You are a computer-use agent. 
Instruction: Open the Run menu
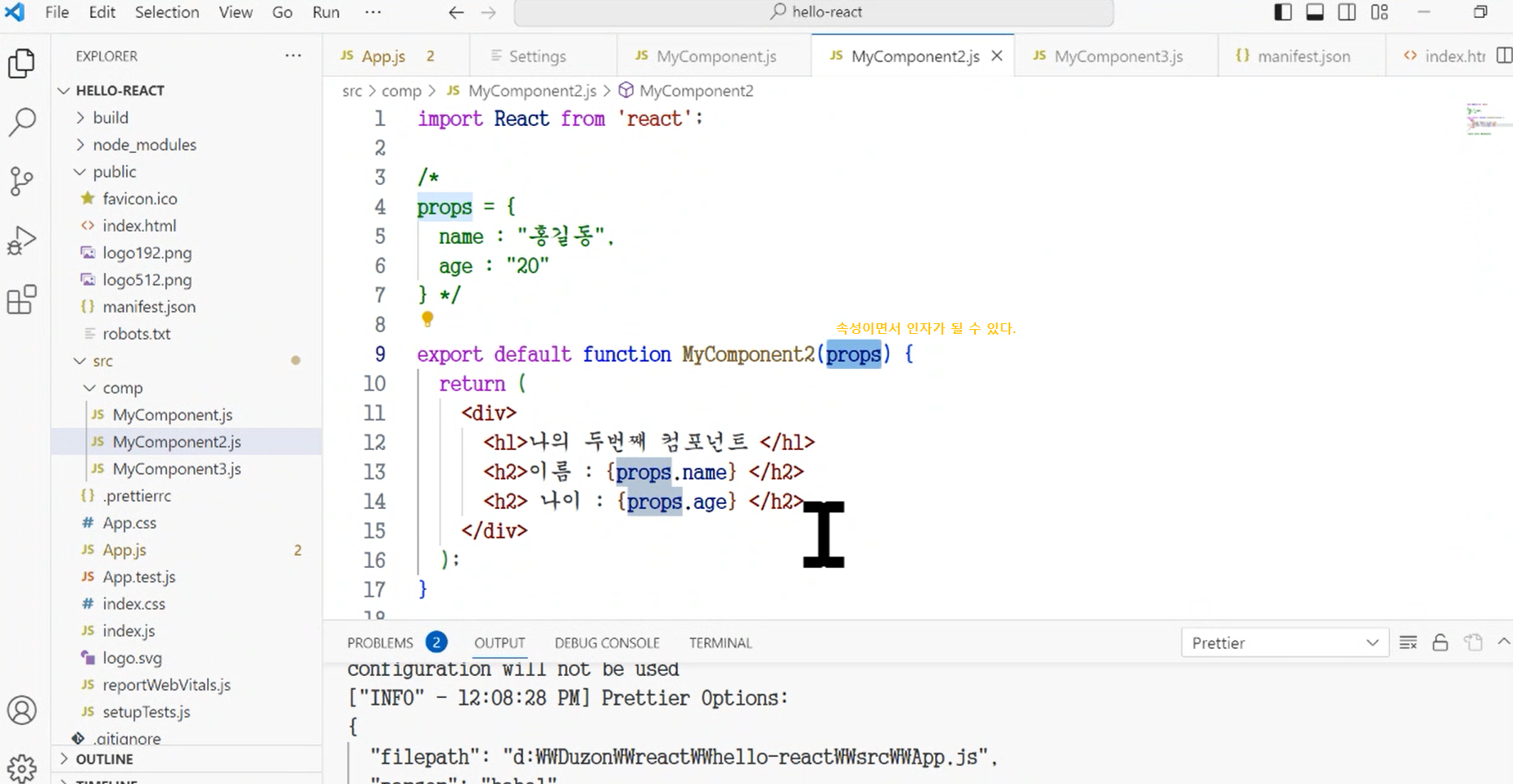[326, 12]
